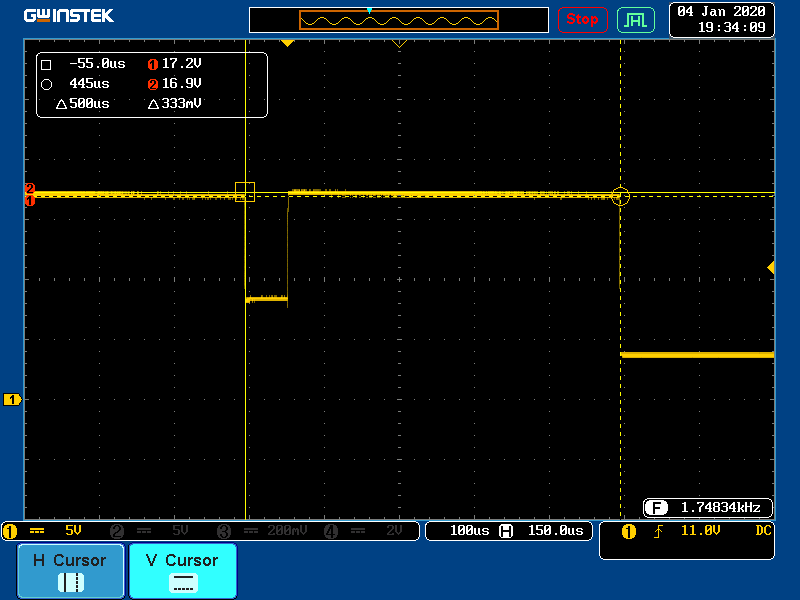The image size is (800, 600).
Task: Click the peak-detect acquisition mode icon
Action: pyautogui.click(x=636, y=19)
